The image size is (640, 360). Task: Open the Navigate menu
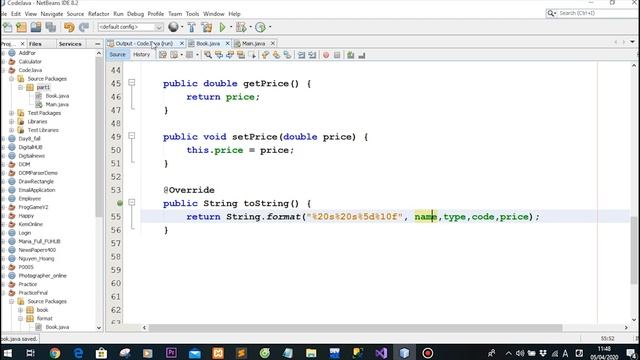pyautogui.click(x=52, y=14)
